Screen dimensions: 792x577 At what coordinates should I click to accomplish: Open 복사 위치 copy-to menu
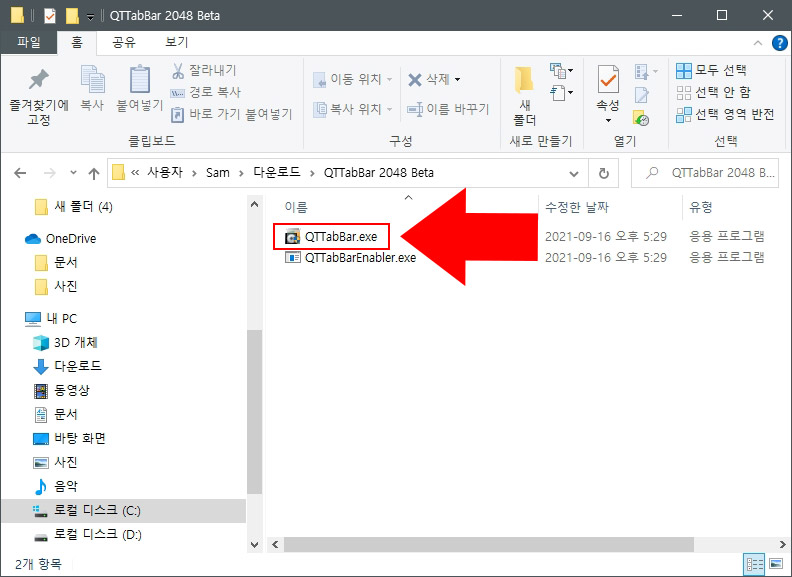(x=353, y=109)
